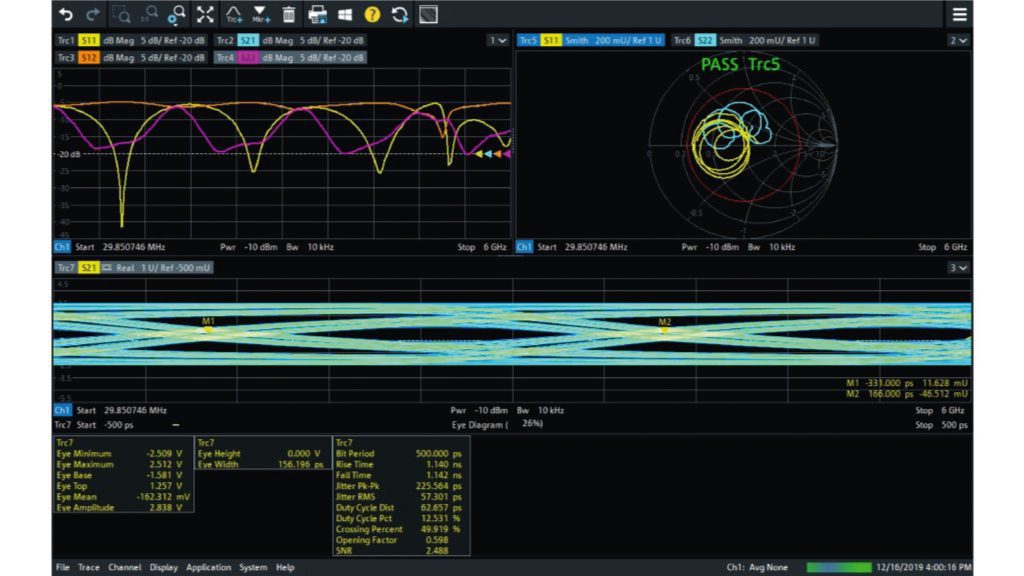
Task: Open the Trace menu
Action: (x=89, y=567)
